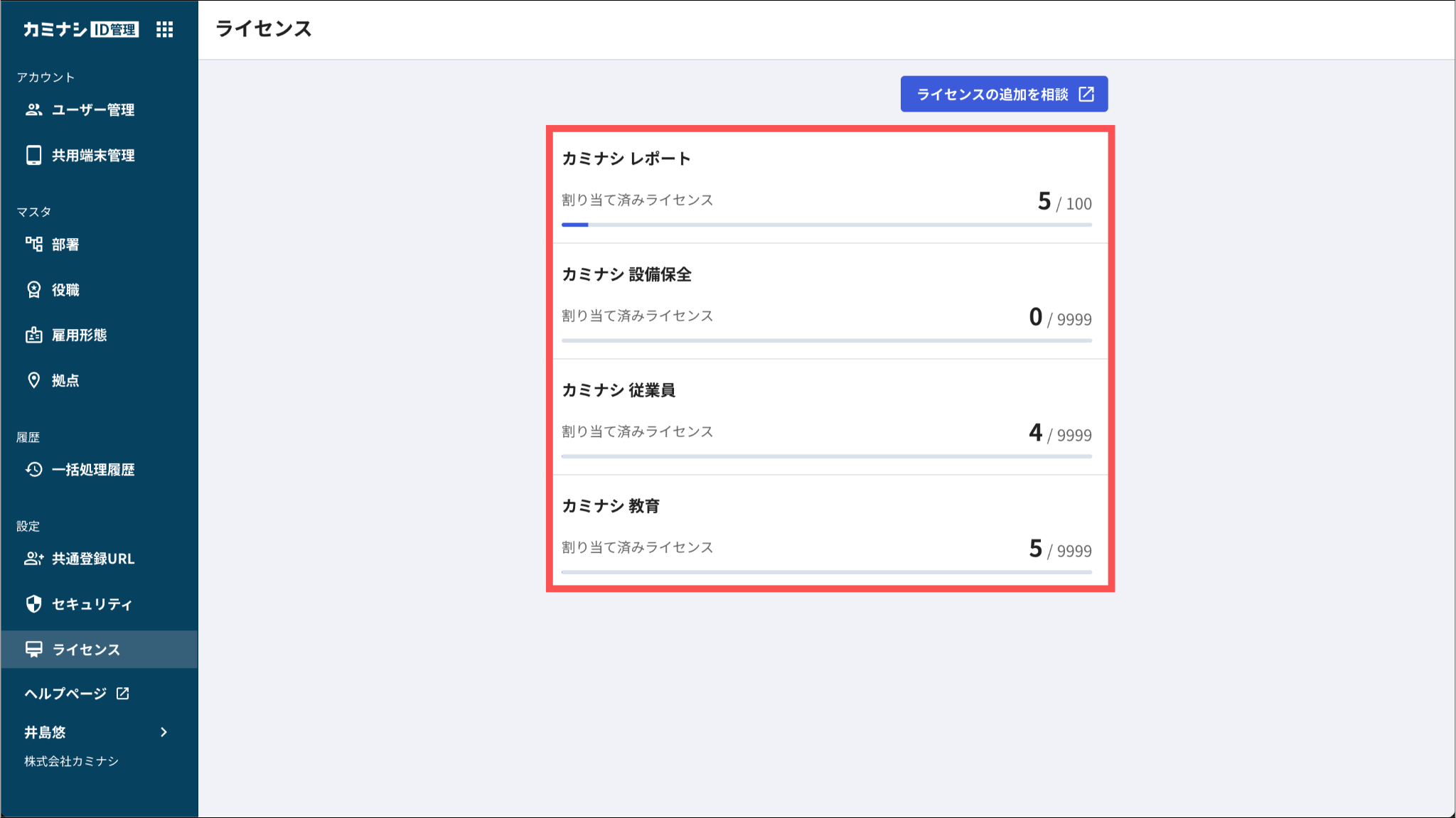Click the カミナシ レポート license progress bar
This screenshot has width=1456, height=818.
pos(826,225)
